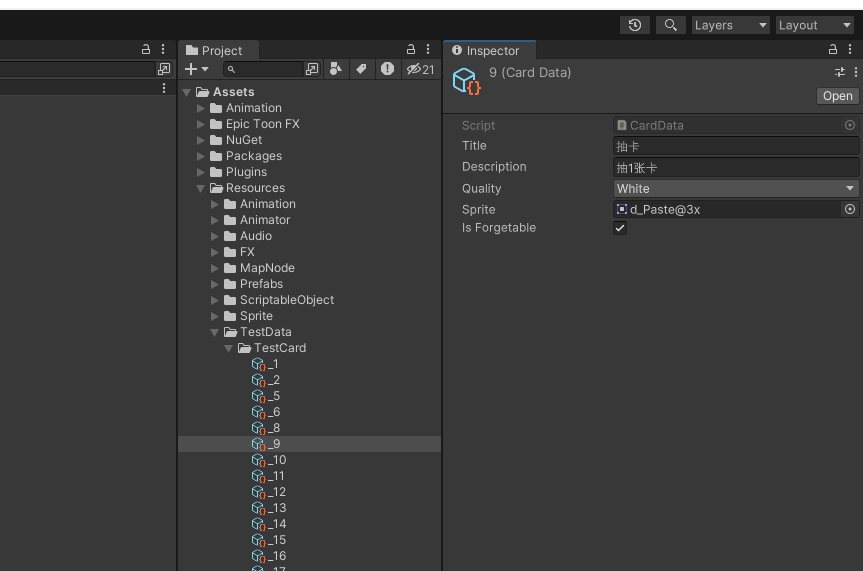Image resolution: width=863 pixels, height=571 pixels.
Task: Click the Project panel lock icon
Action: pyautogui.click(x=410, y=49)
